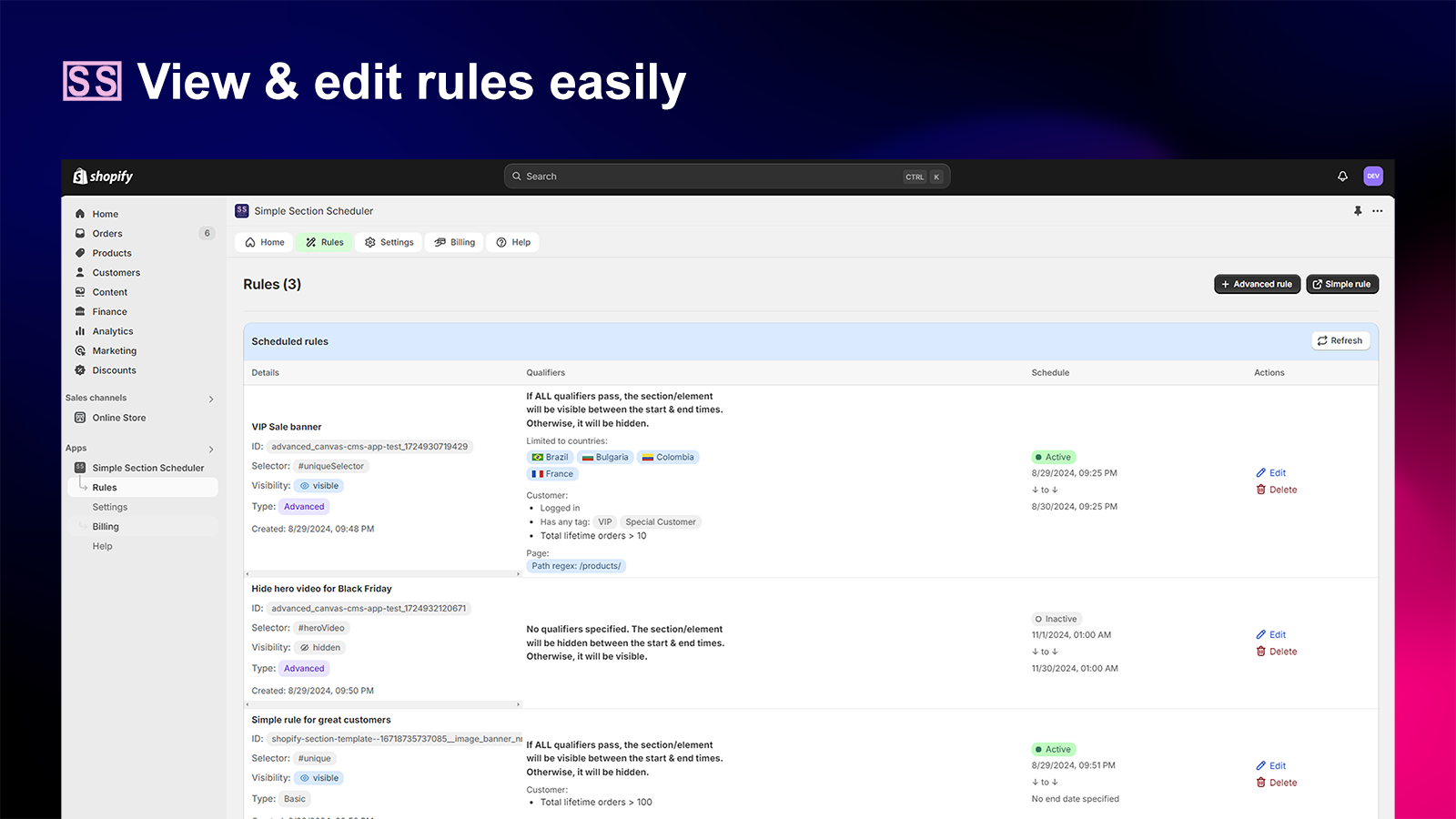Click the Basic type badge
Image resolution: width=1456 pixels, height=819 pixels.
[x=295, y=799]
